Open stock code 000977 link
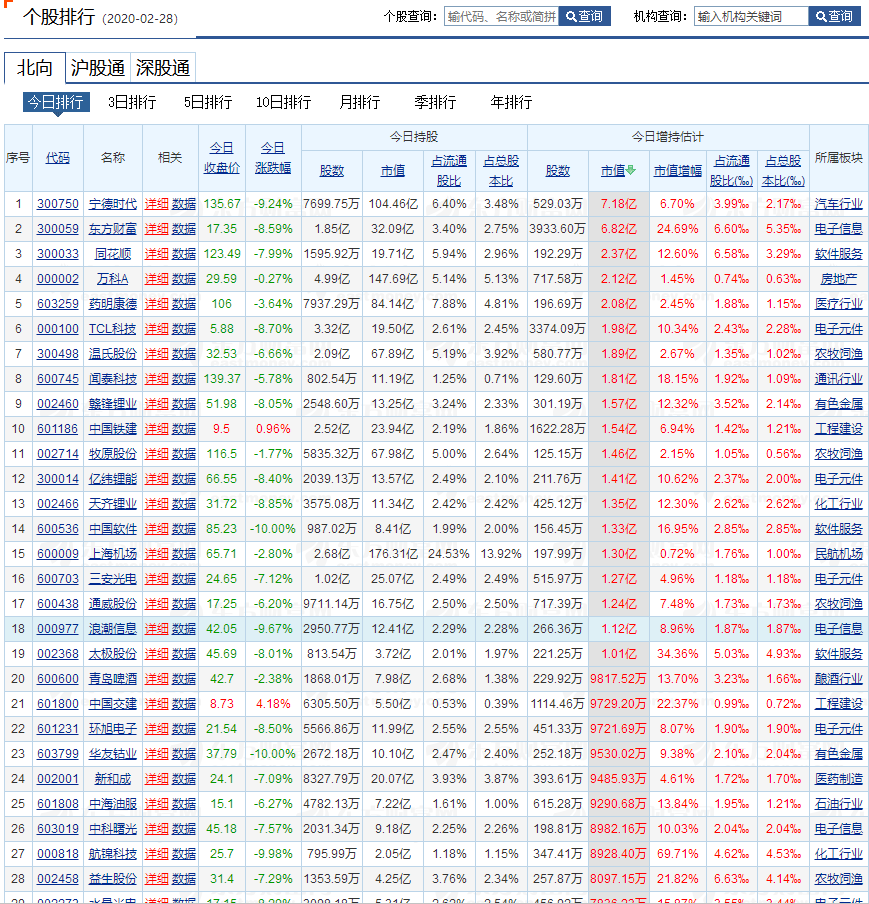The width and height of the screenshot is (869, 904). (58, 628)
